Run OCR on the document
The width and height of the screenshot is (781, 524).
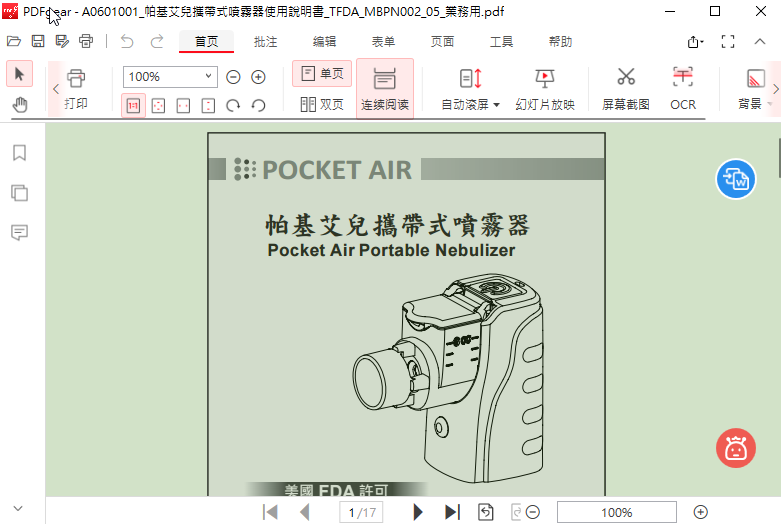(x=683, y=90)
